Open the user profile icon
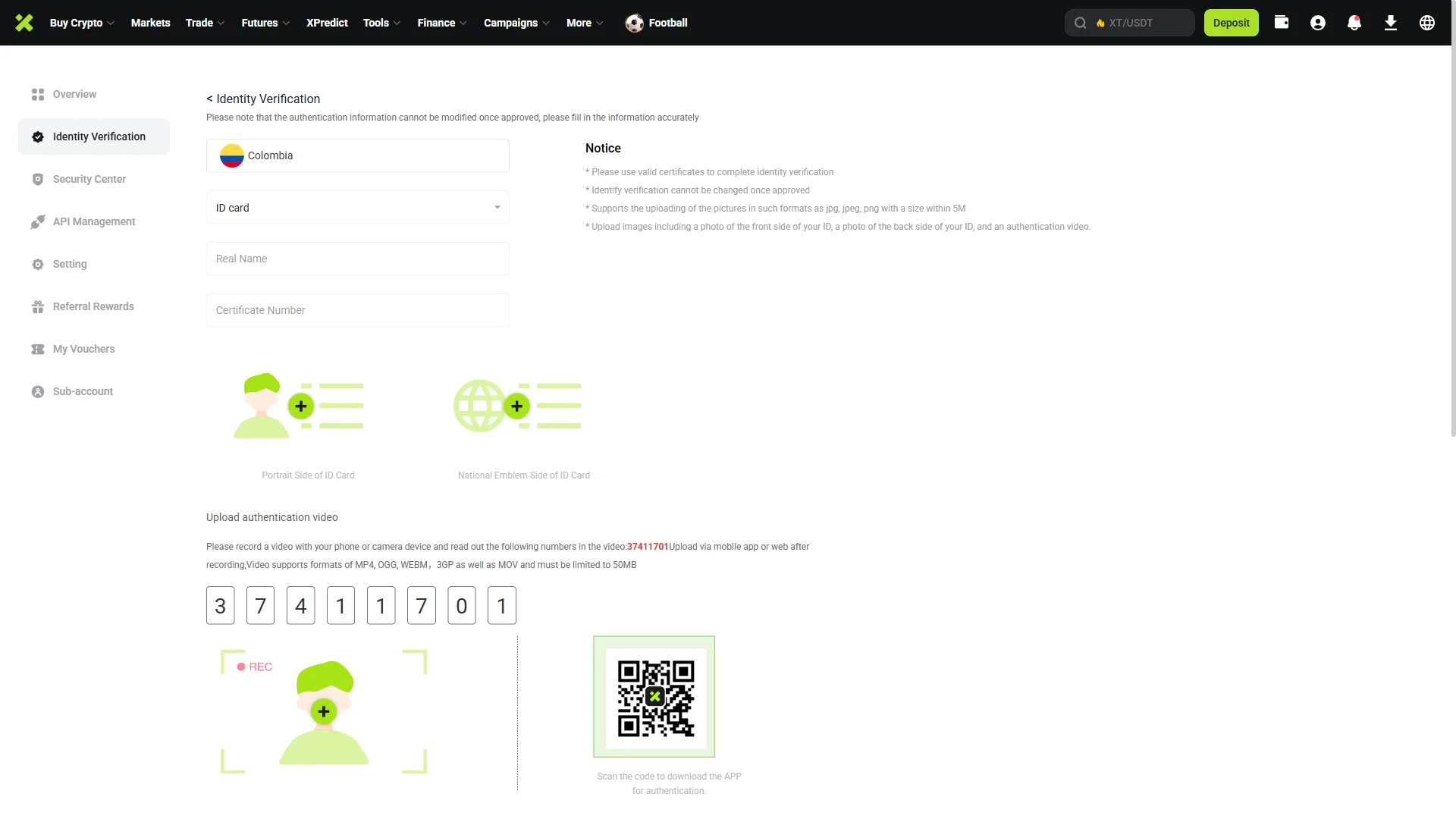1456x819 pixels. click(x=1318, y=23)
